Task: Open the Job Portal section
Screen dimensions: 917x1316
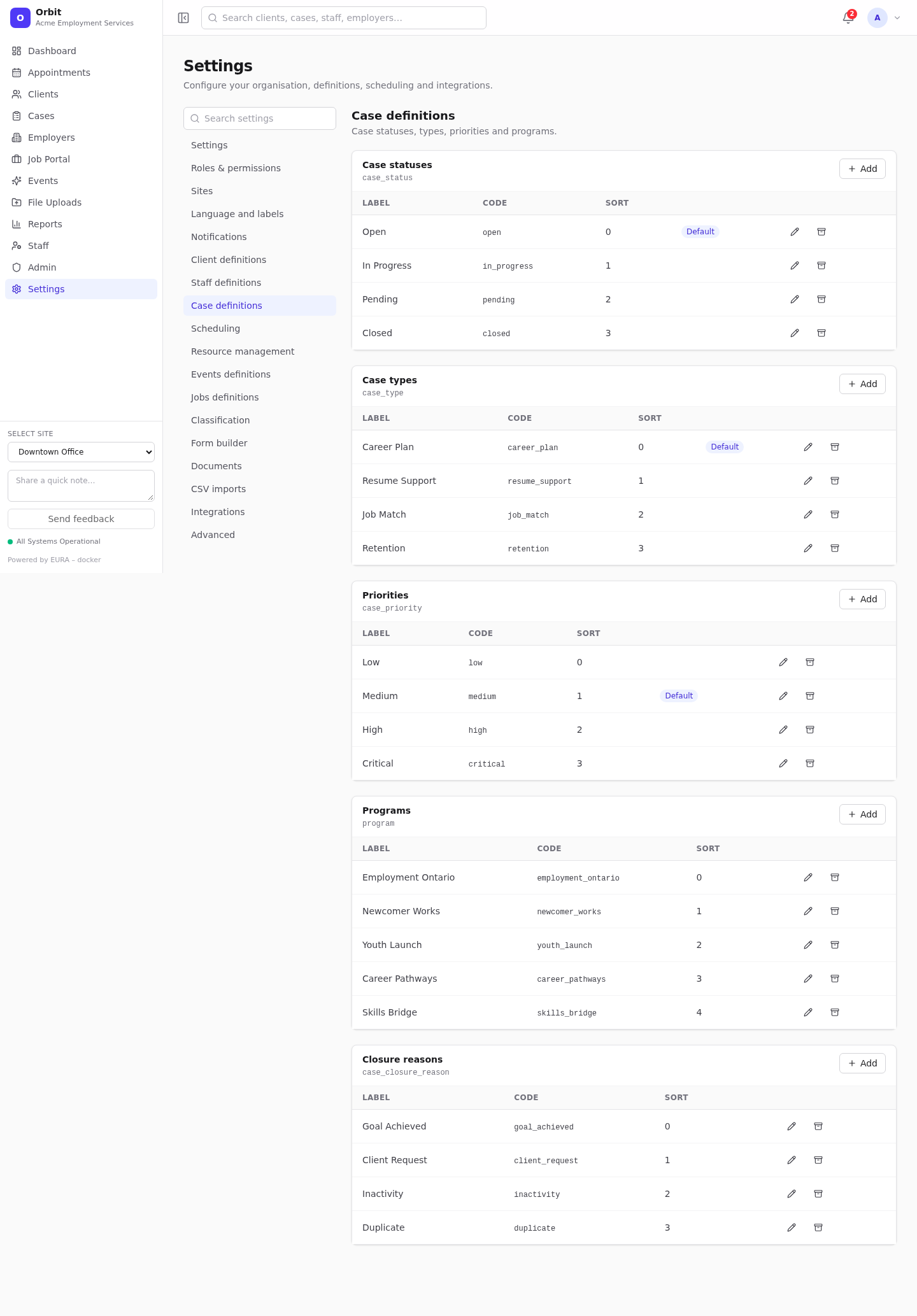Action: pyautogui.click(x=81, y=159)
